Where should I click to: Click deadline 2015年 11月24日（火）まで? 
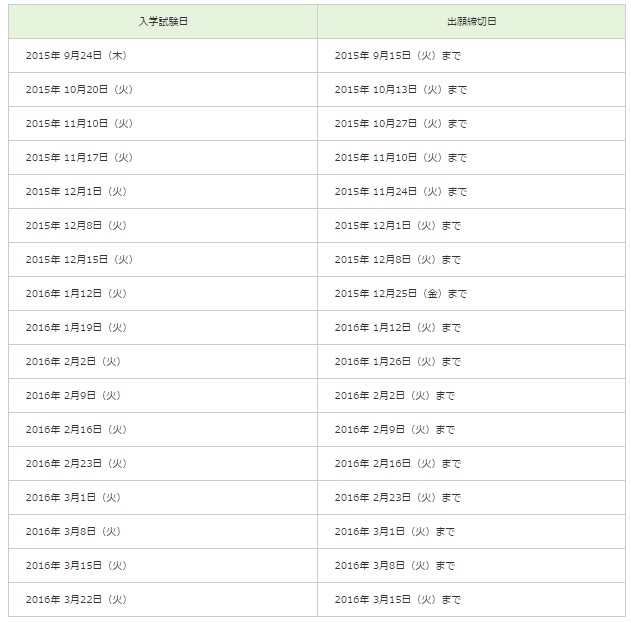(x=400, y=192)
